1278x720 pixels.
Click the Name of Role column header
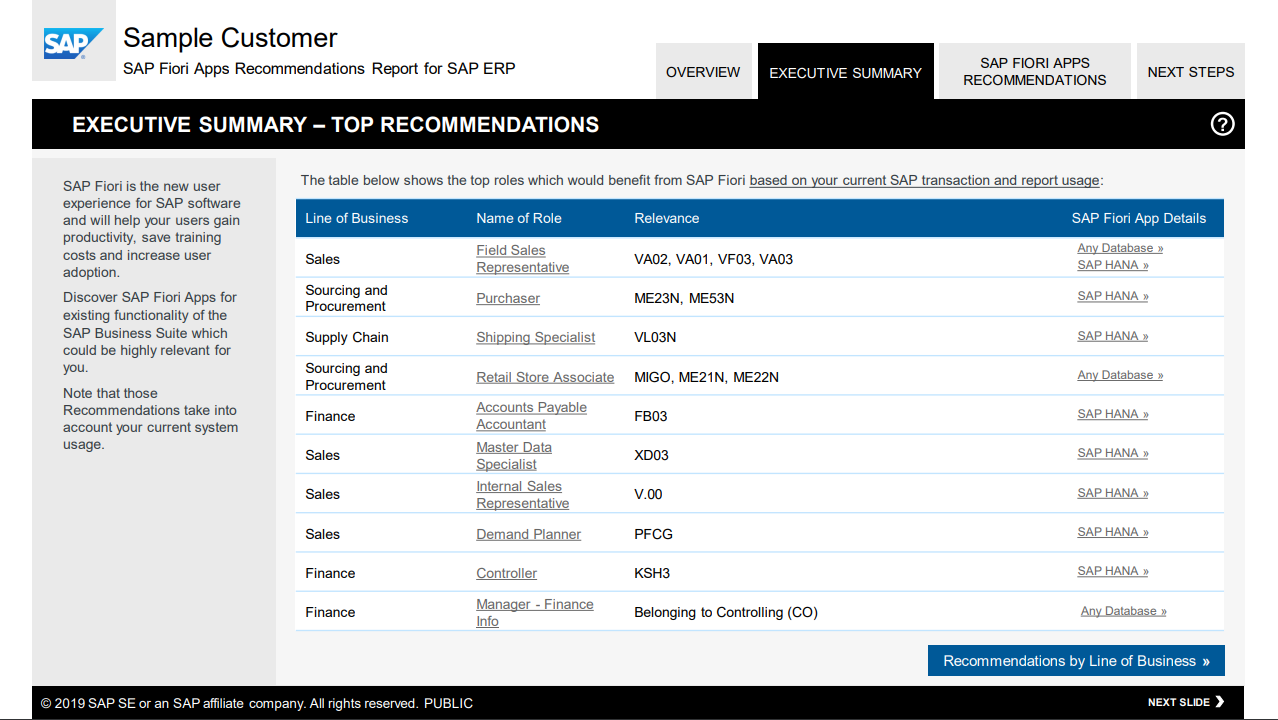[x=519, y=218]
